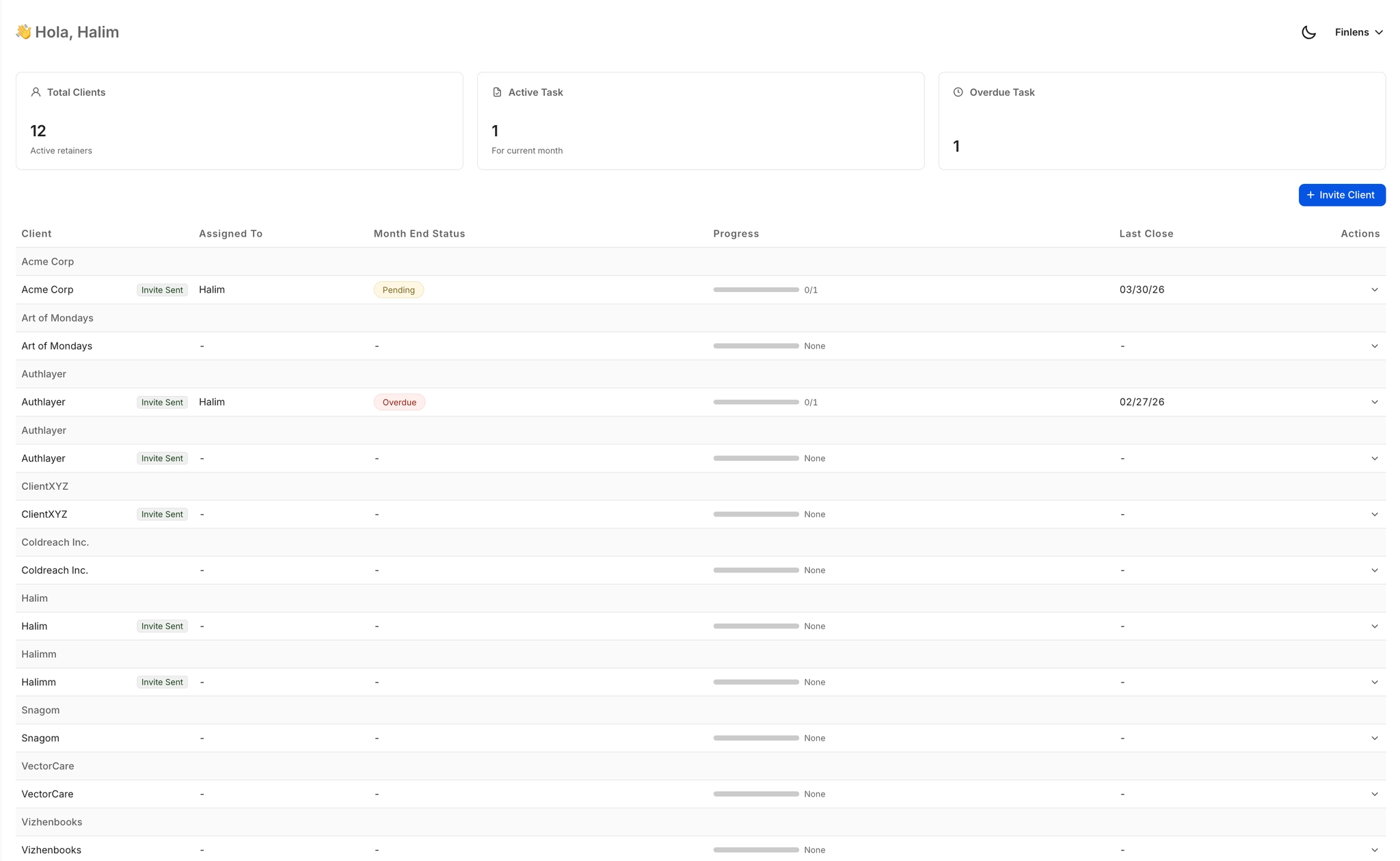
Task: Expand the Acme Corp row chevron
Action: pos(1374,290)
